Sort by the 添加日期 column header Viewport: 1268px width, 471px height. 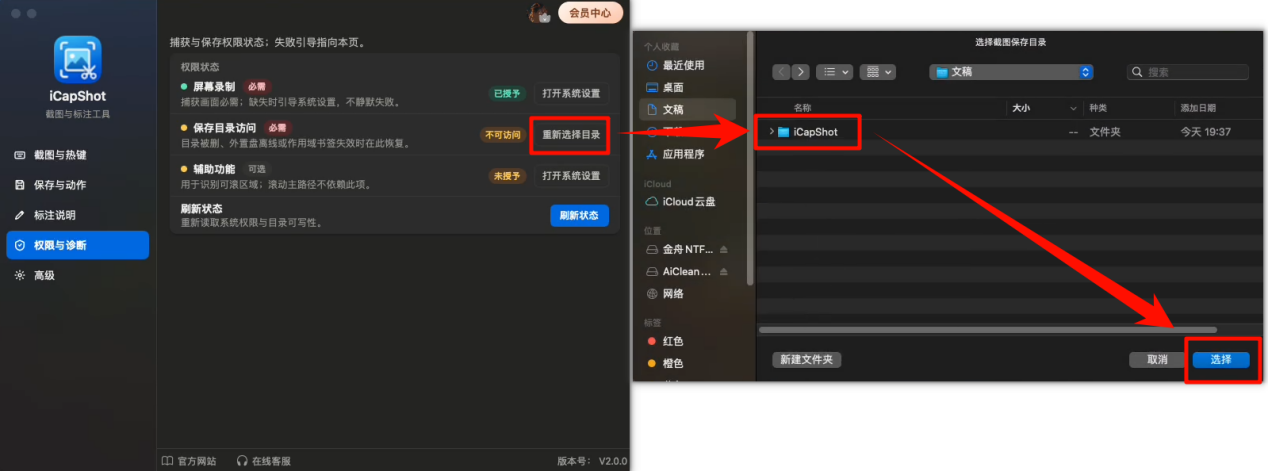[1198, 107]
